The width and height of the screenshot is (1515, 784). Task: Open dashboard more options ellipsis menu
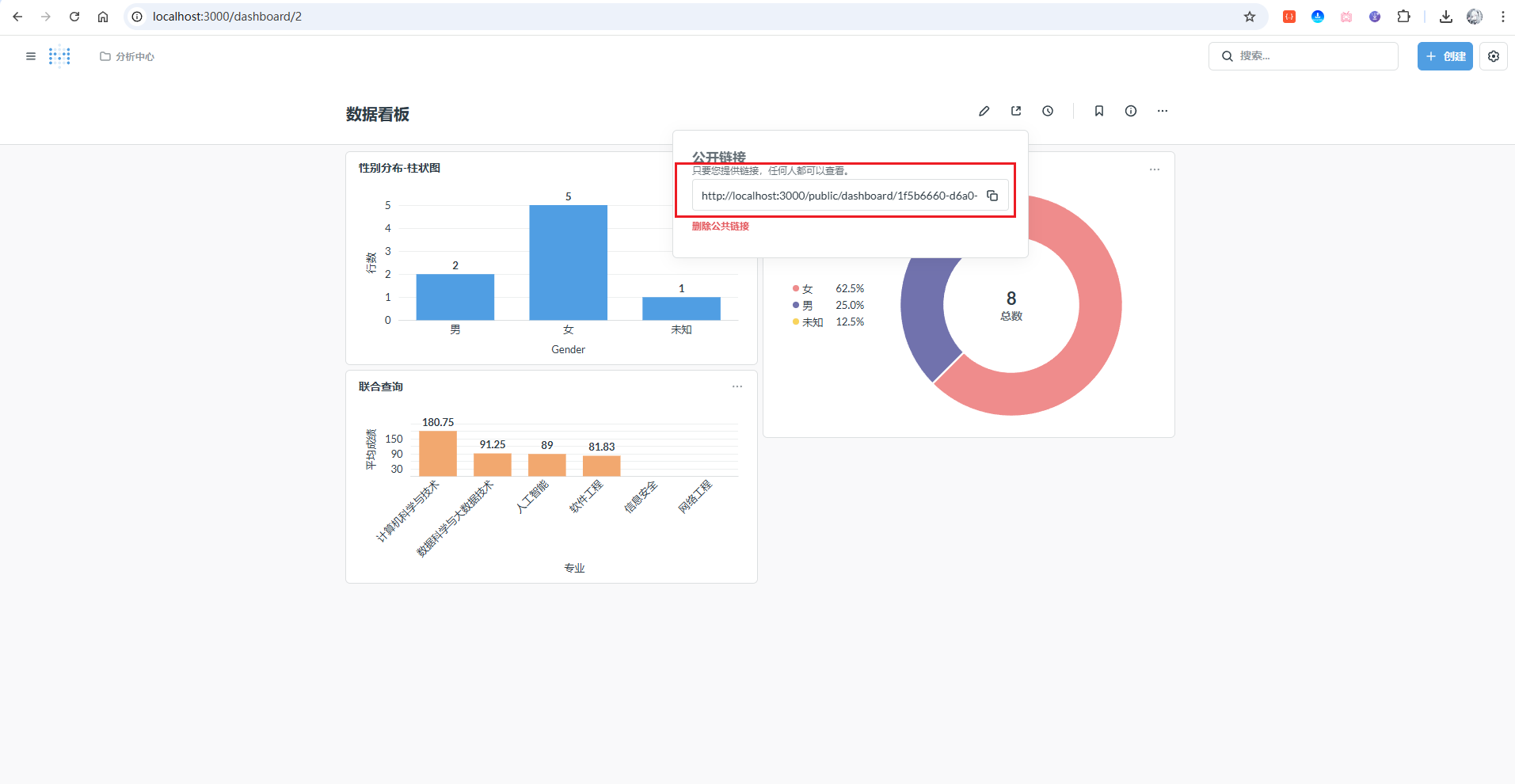click(x=1162, y=111)
